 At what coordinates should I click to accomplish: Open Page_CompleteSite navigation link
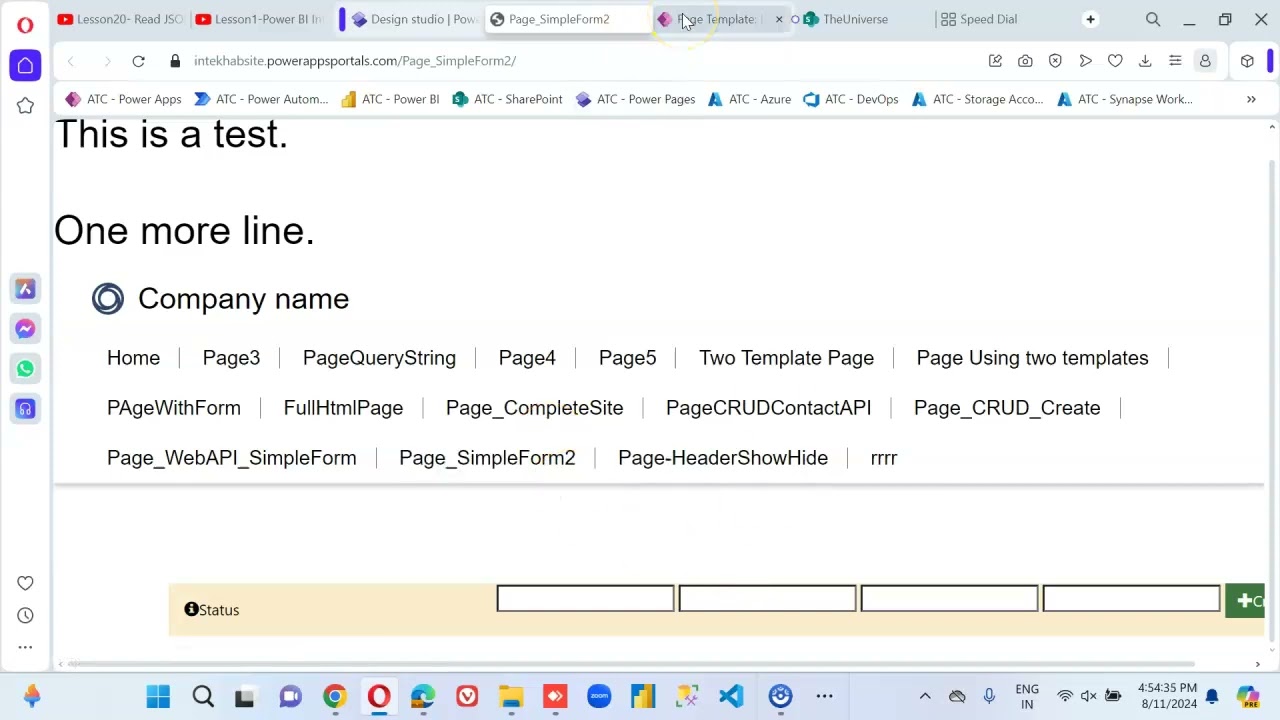[534, 408]
